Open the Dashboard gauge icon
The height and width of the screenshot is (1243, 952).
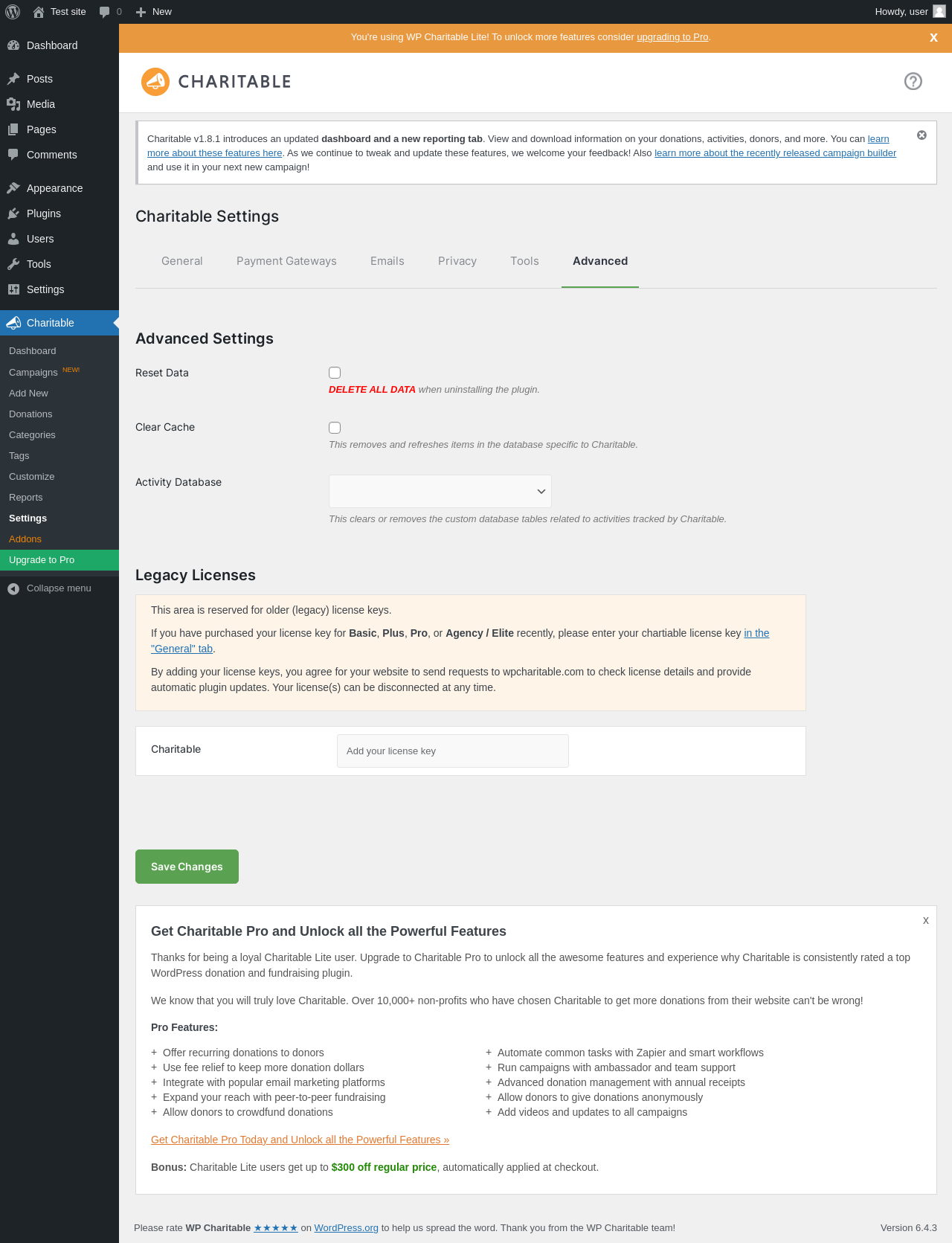click(13, 45)
